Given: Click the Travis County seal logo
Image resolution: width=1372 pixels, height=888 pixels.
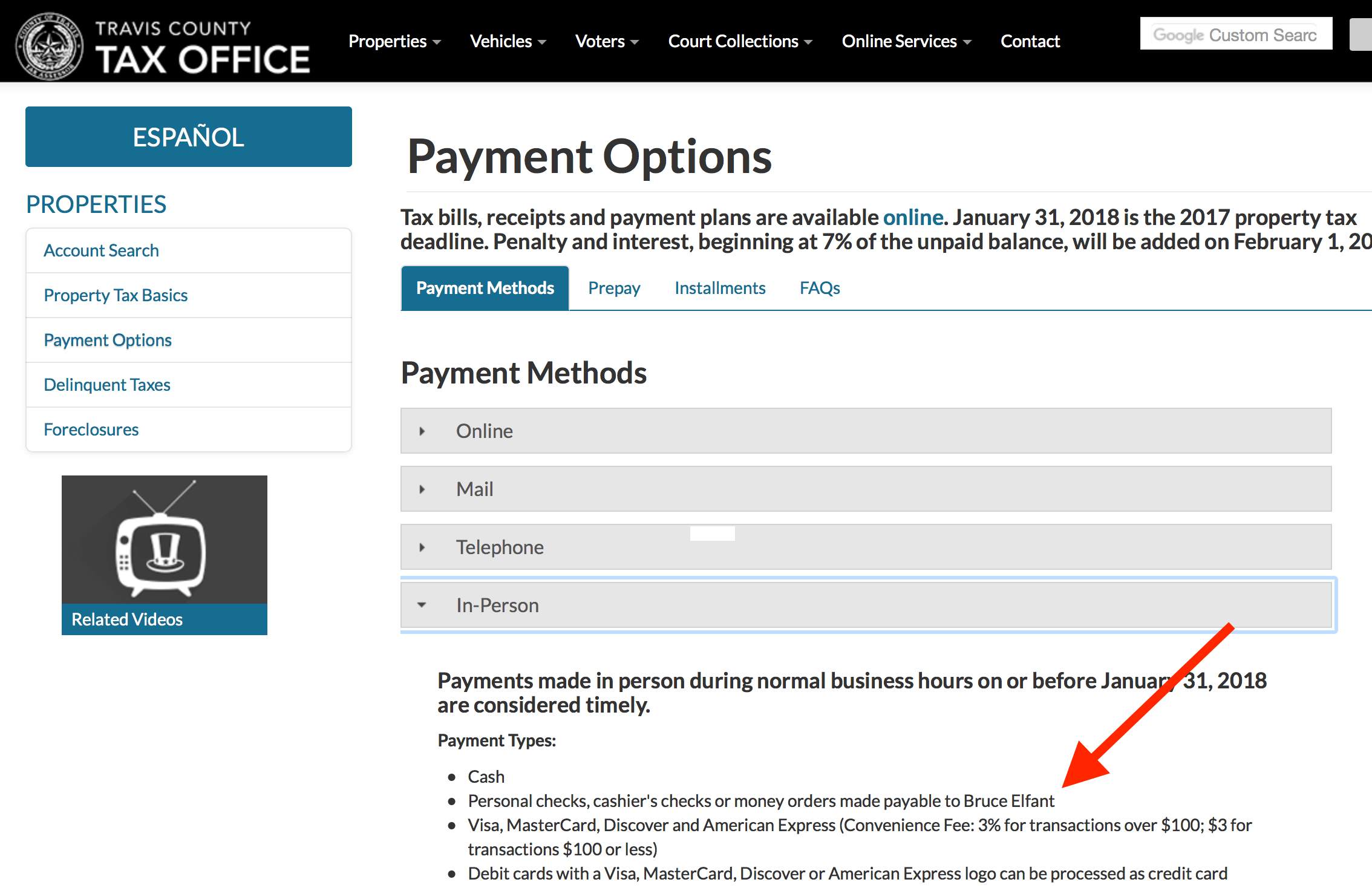Looking at the screenshot, I should pos(50,46).
